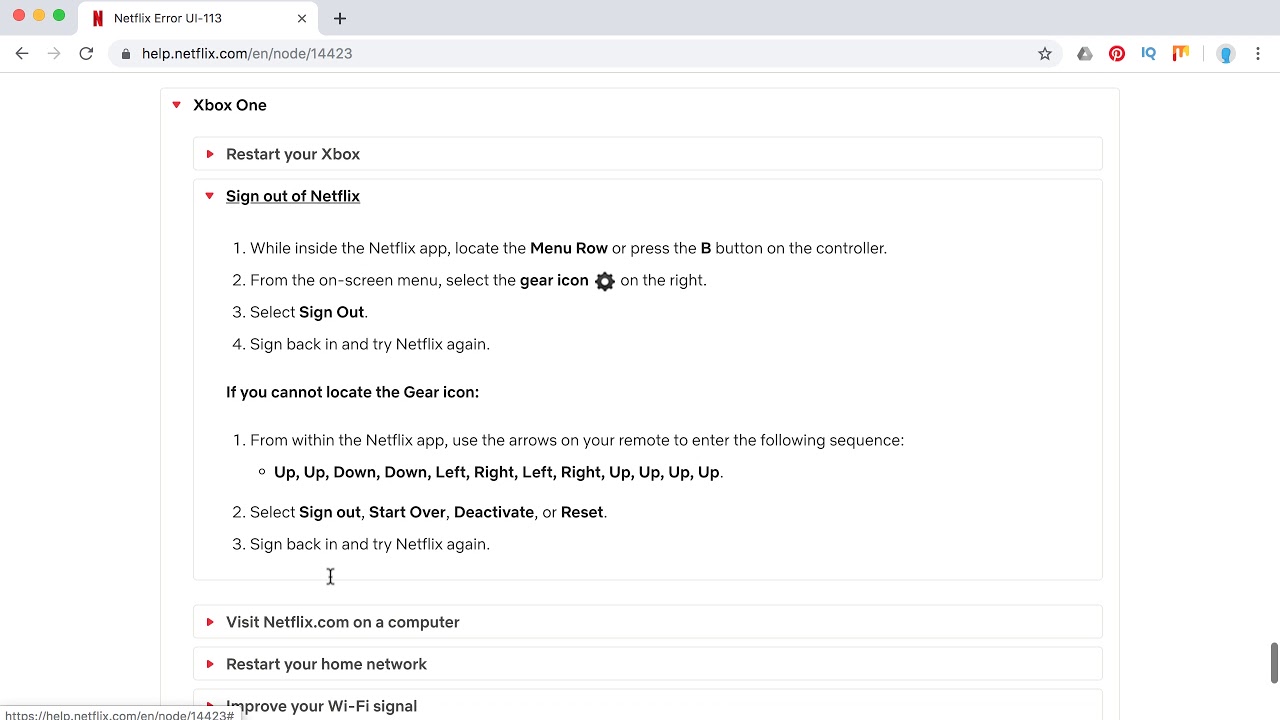This screenshot has height=720, width=1280.
Task: Reload the Netflix help page
Action: [86, 53]
